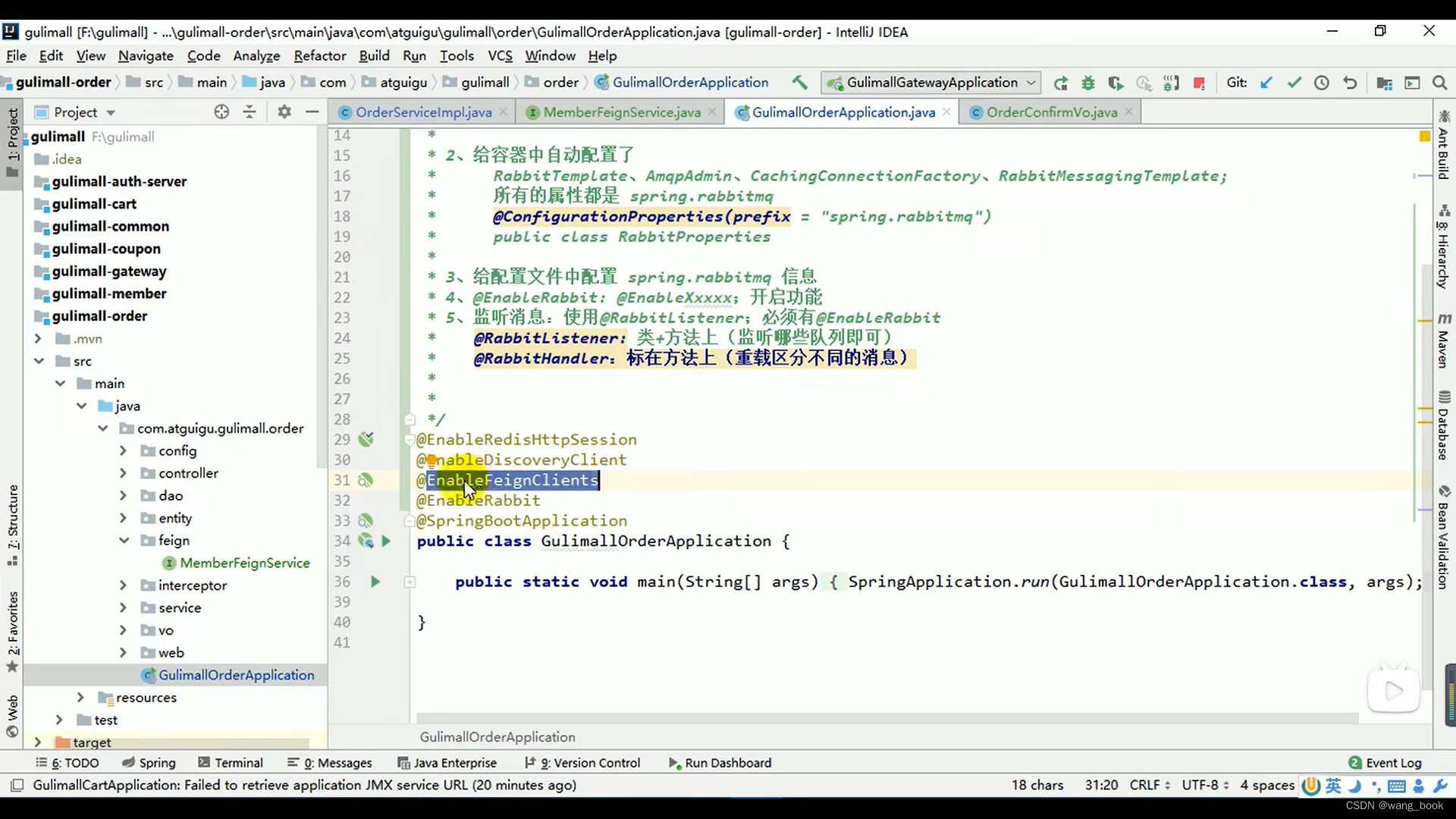Screen dimensions: 1456x819
Task: Click line 31 gutter Spring icon
Action: 366,480
